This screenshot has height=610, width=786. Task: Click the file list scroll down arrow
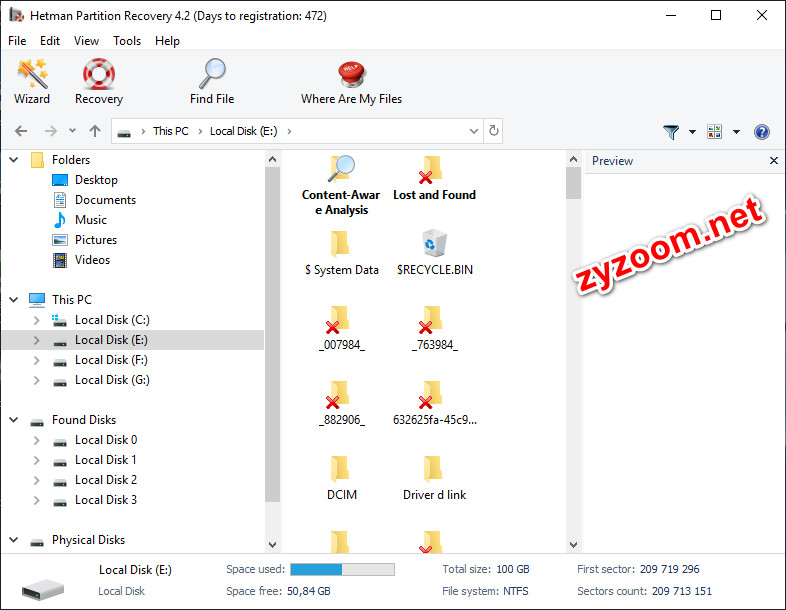coord(573,544)
